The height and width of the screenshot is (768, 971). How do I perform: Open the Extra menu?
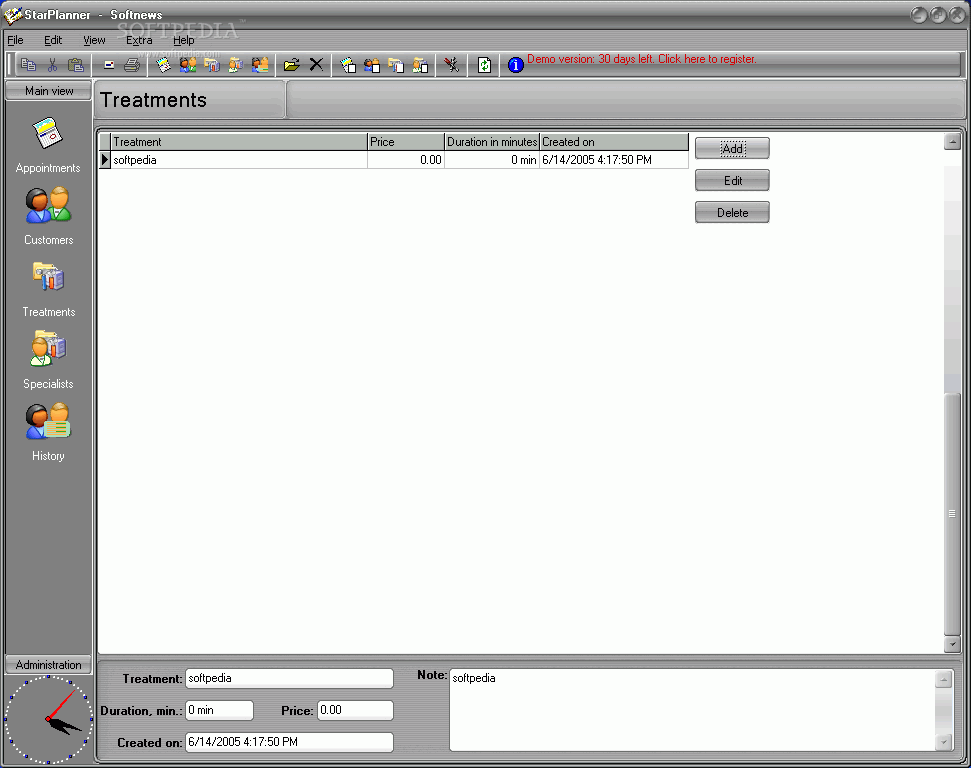(x=139, y=40)
